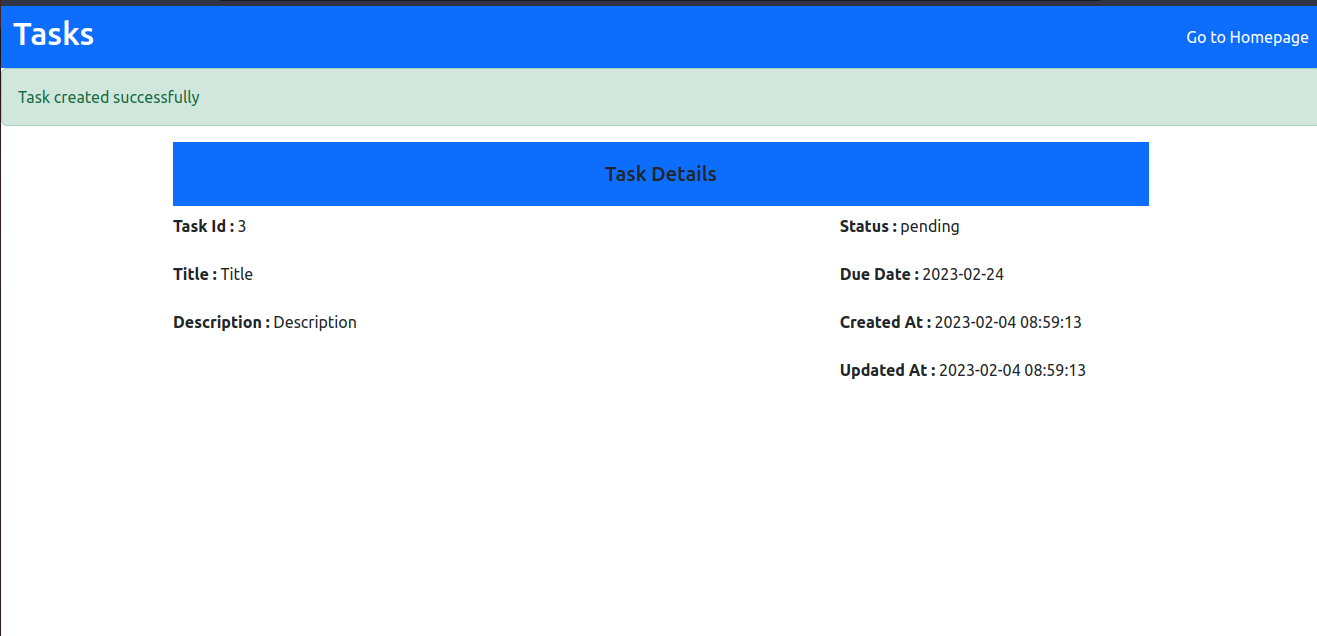Click the title value 'Title'
The width and height of the screenshot is (1317, 636).
237,274
